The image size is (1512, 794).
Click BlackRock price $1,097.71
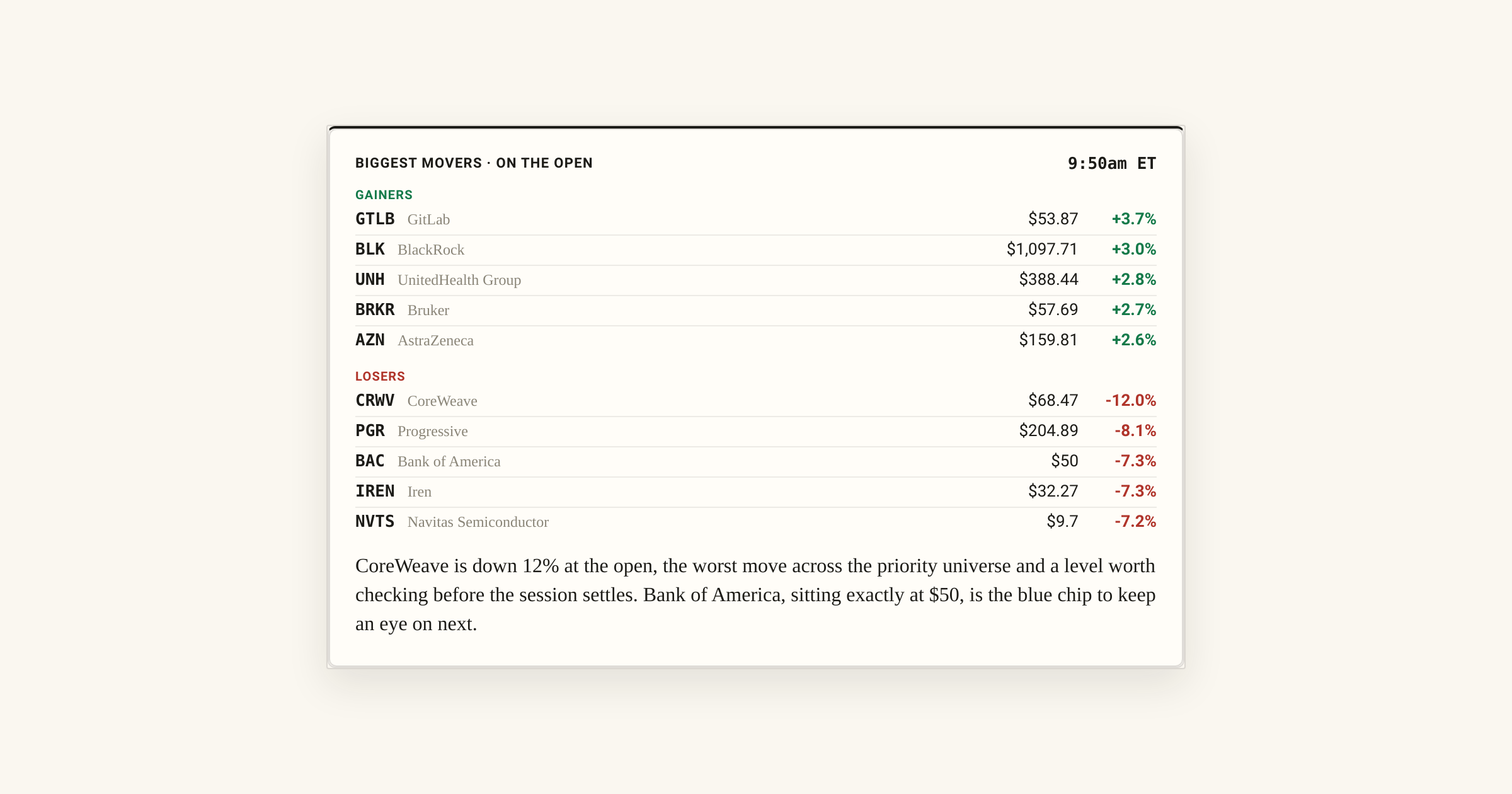(1042, 249)
